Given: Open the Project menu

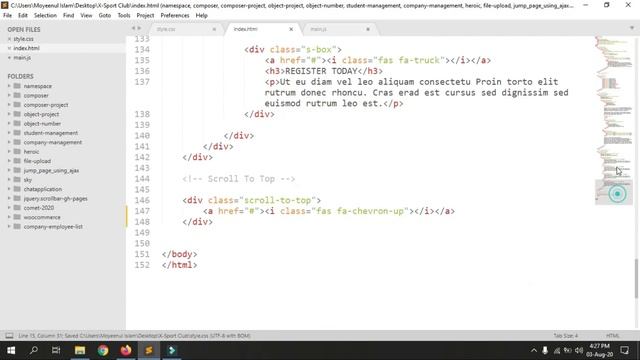Looking at the screenshot, I should click(x=145, y=16).
